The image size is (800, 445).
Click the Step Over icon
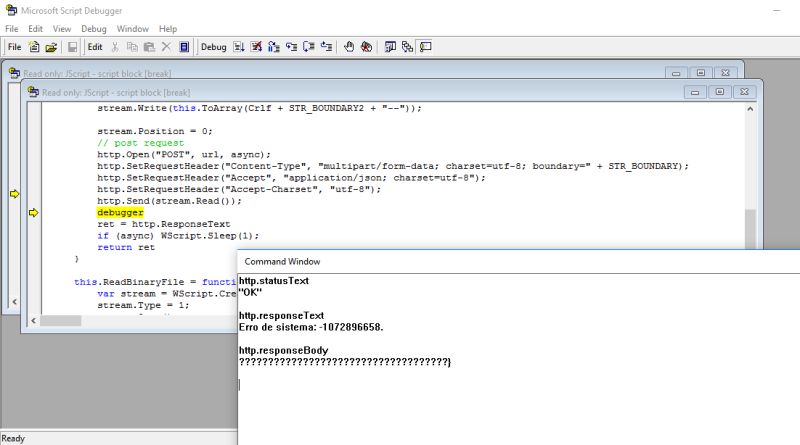click(309, 47)
